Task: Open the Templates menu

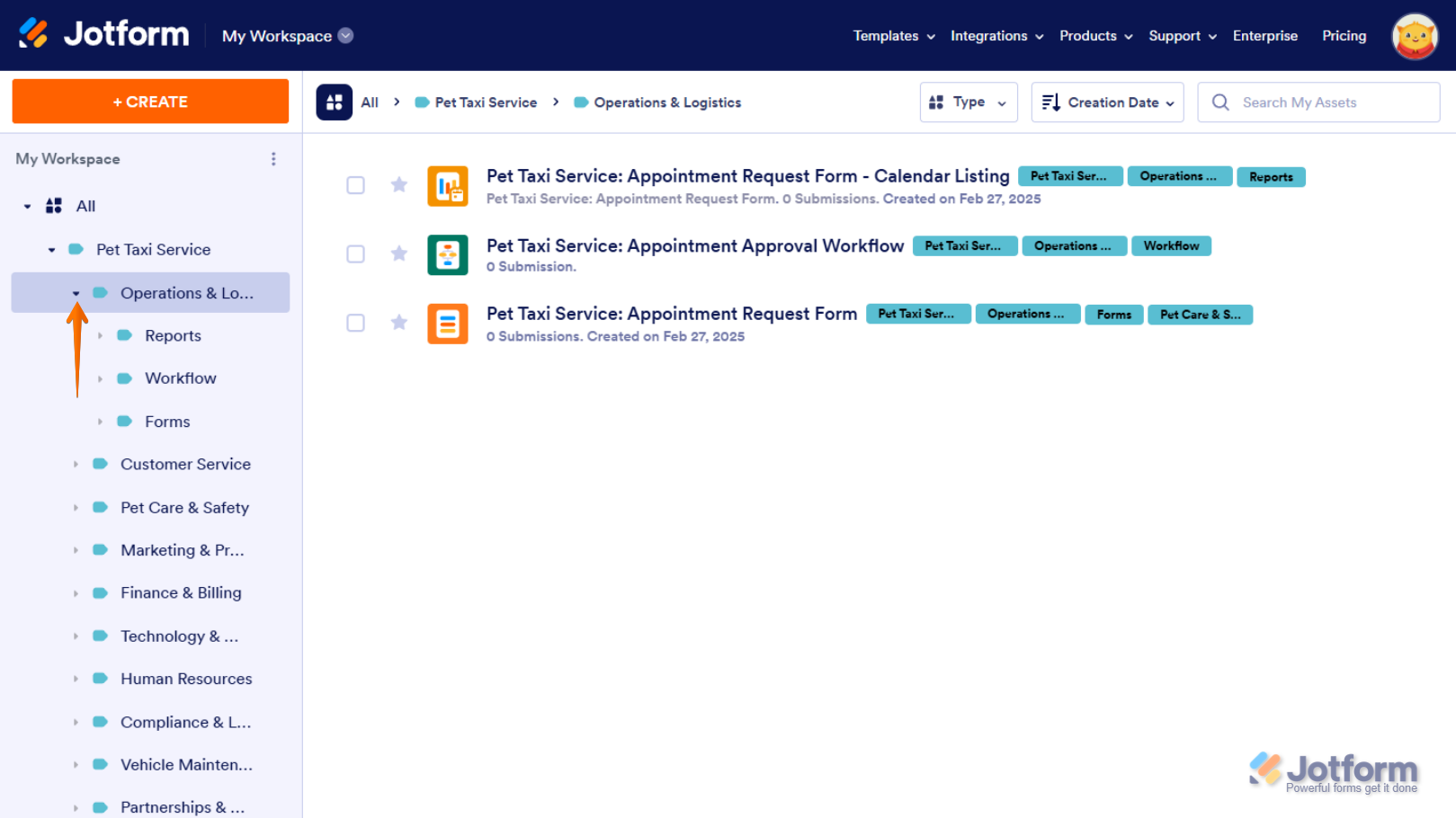Action: pyautogui.click(x=893, y=36)
